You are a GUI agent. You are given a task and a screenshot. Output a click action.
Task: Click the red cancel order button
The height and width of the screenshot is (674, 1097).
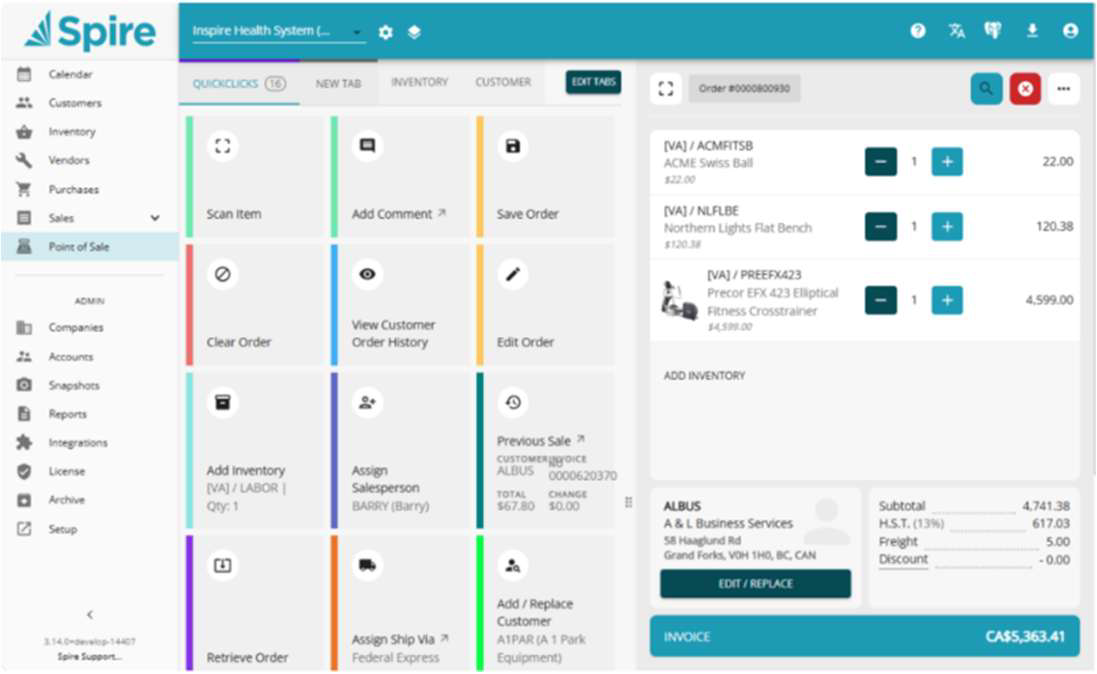1025,89
